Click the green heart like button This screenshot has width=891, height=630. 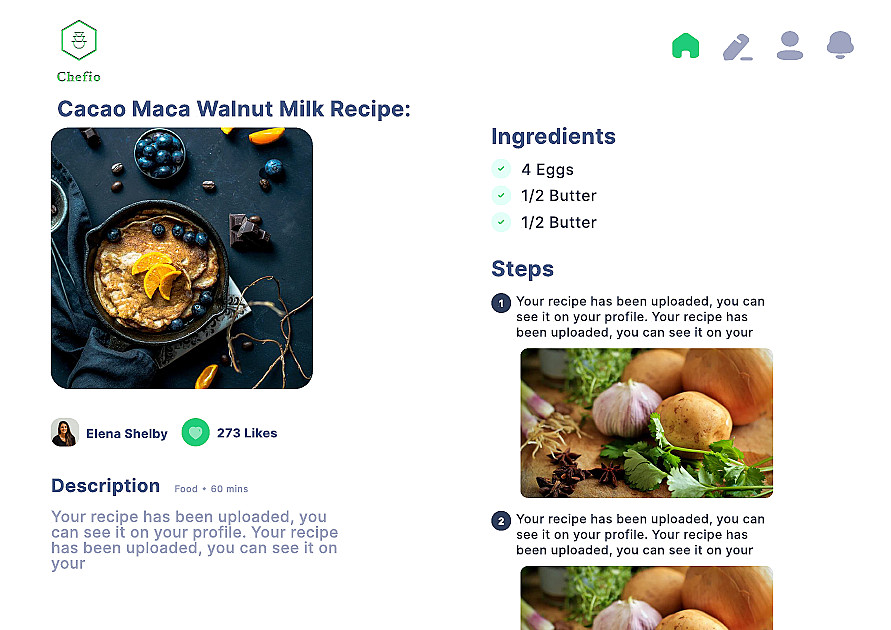(x=195, y=432)
